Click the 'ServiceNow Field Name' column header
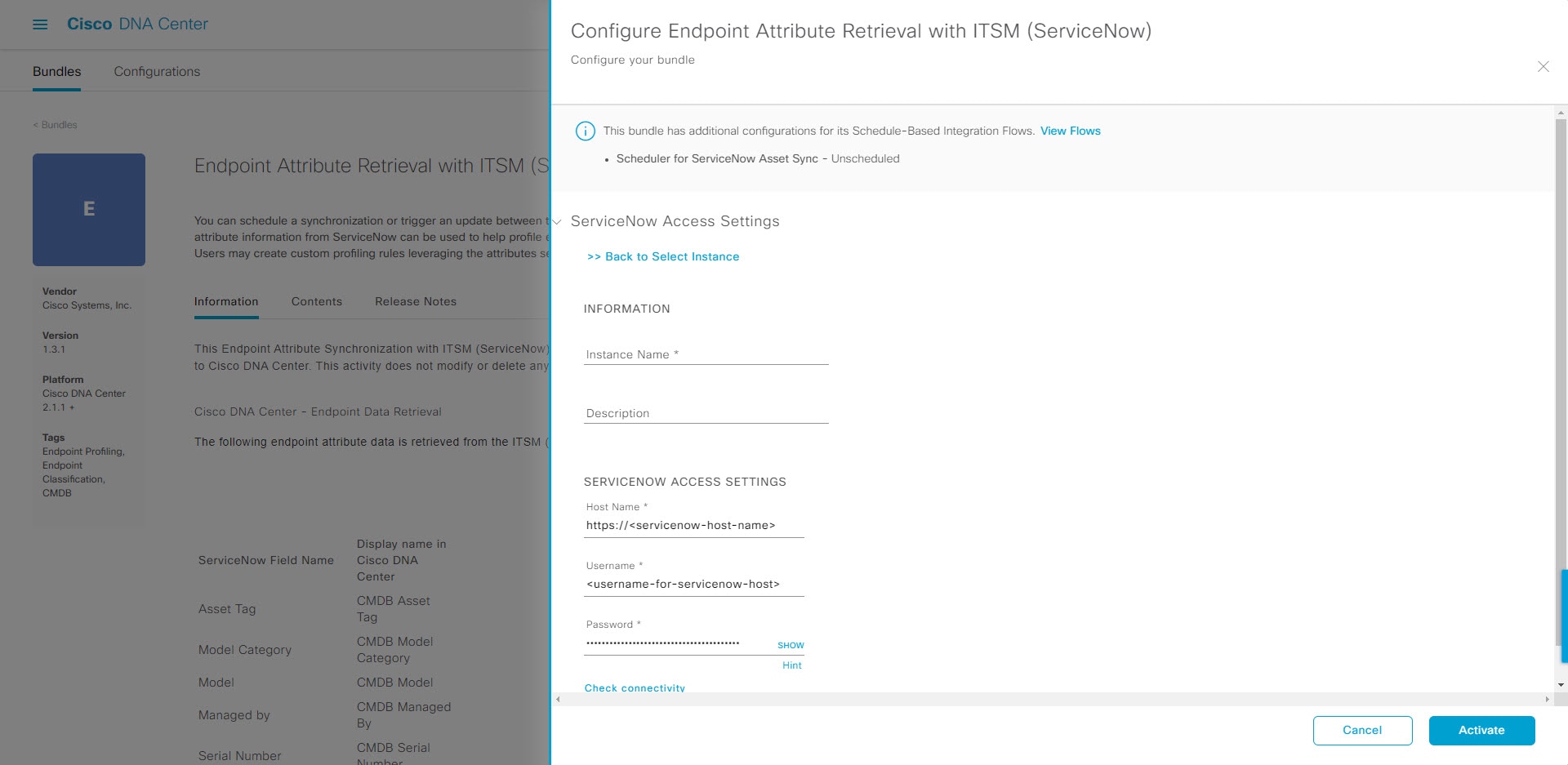This screenshot has width=1568, height=765. [266, 560]
